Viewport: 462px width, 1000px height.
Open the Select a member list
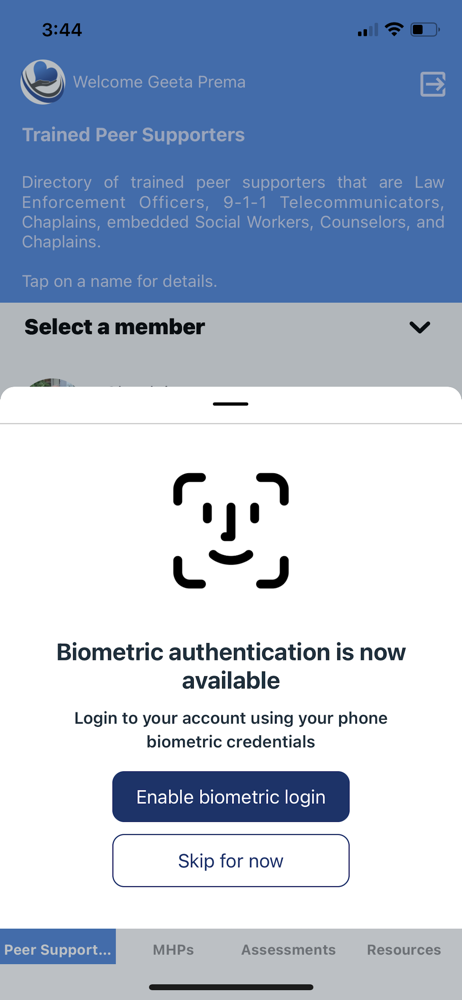[231, 327]
